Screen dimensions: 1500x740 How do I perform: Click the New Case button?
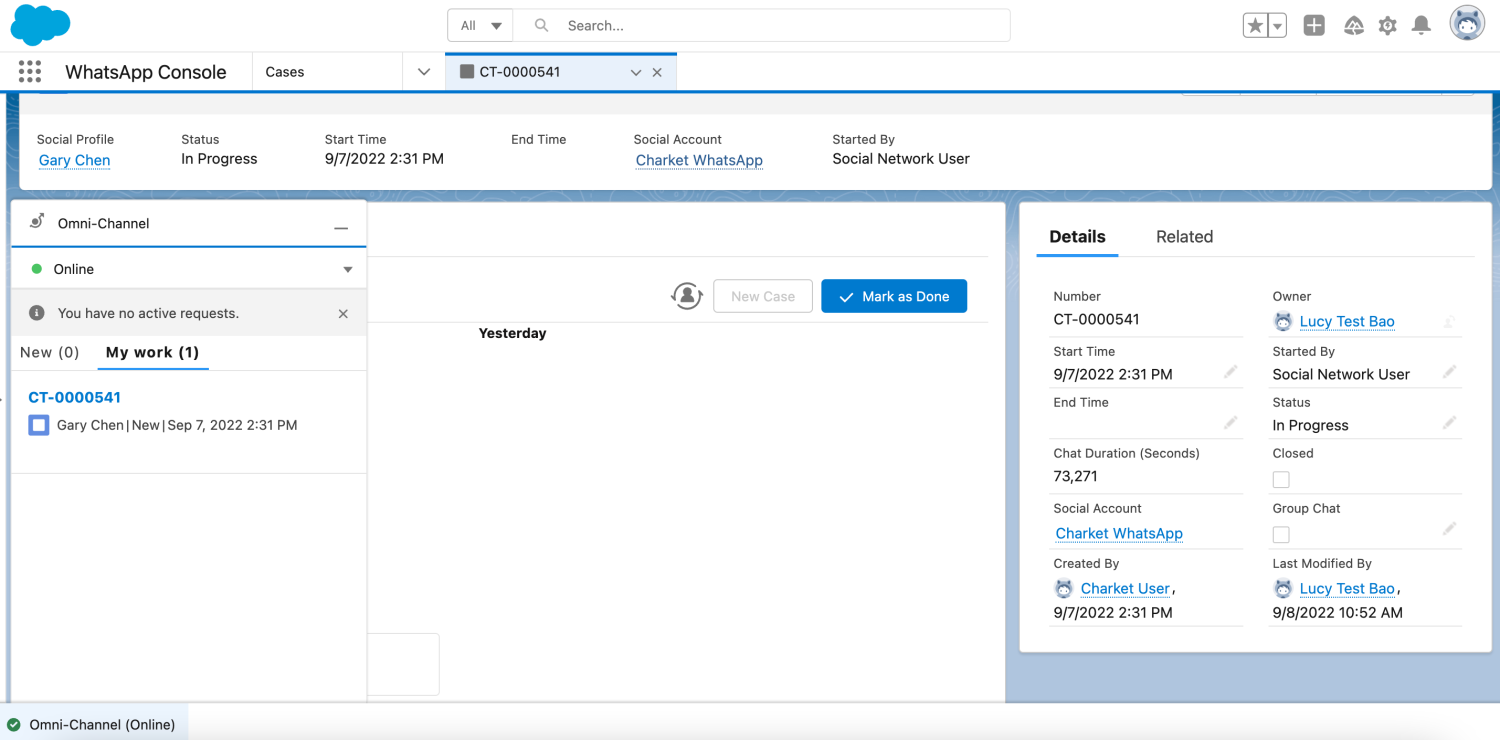(763, 296)
